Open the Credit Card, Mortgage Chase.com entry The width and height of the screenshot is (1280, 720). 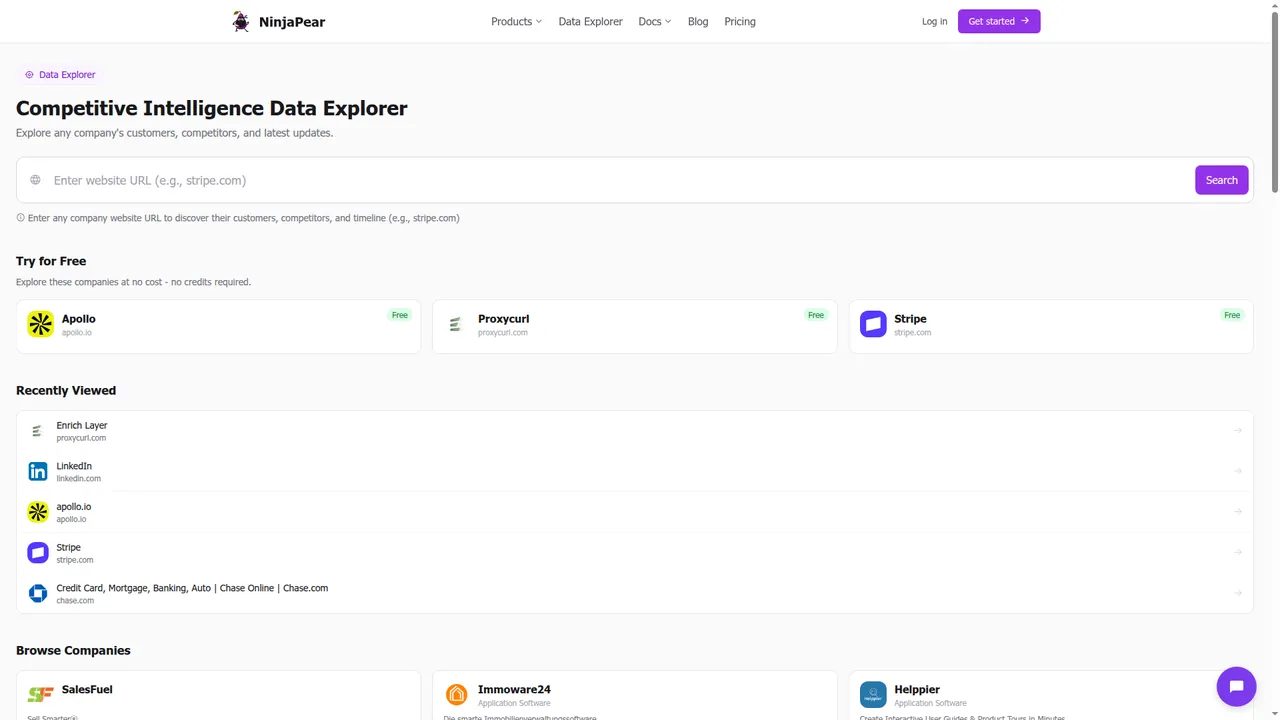point(635,593)
